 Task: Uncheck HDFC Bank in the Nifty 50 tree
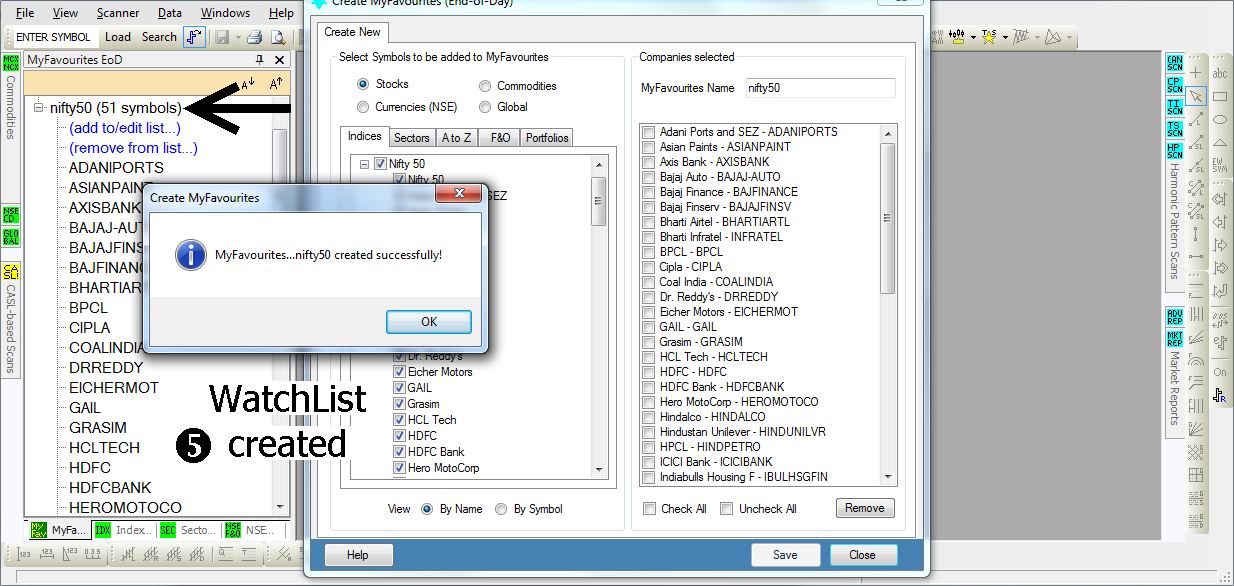399,452
